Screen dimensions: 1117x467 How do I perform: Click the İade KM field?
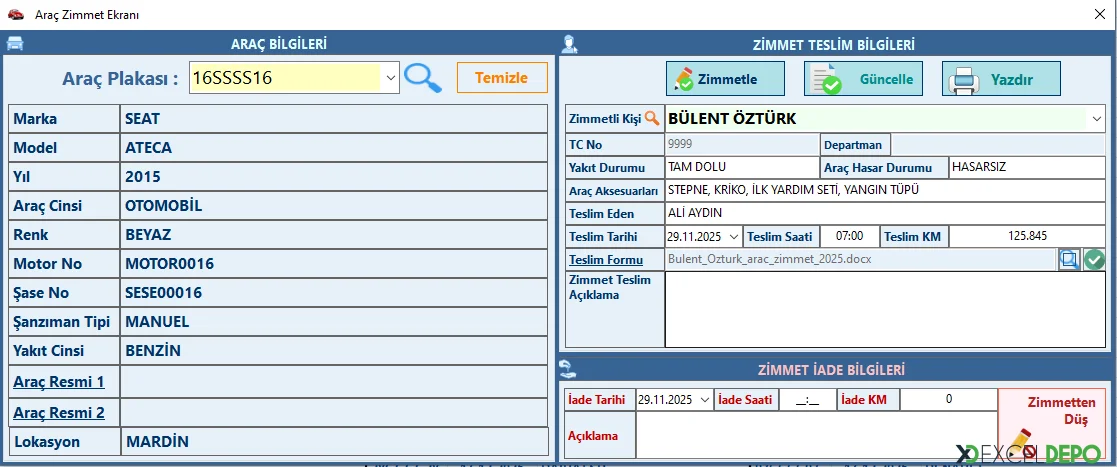coord(948,399)
